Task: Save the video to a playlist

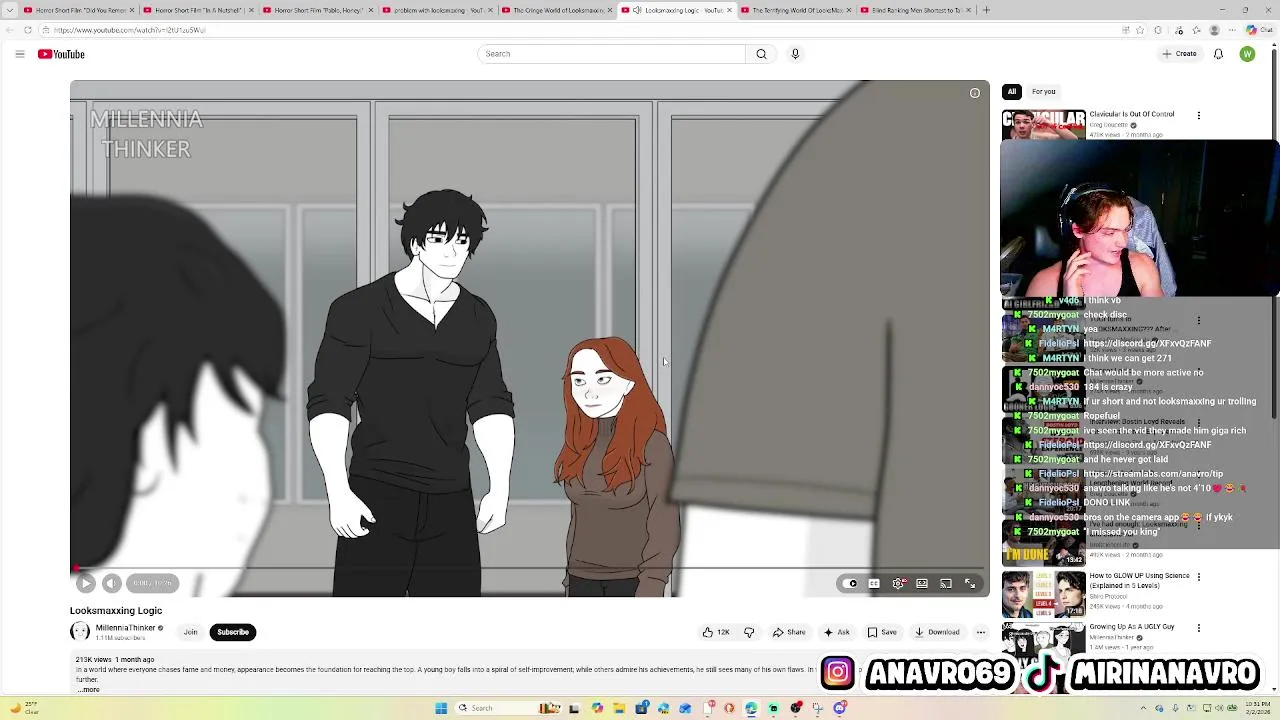Action: [882, 632]
